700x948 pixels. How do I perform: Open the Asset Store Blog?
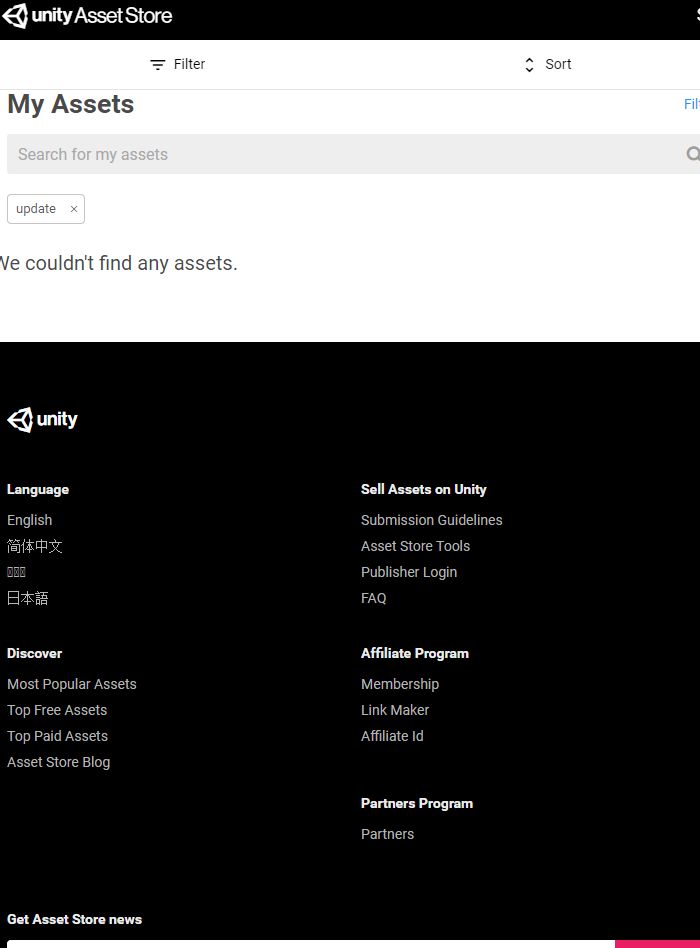tap(59, 762)
